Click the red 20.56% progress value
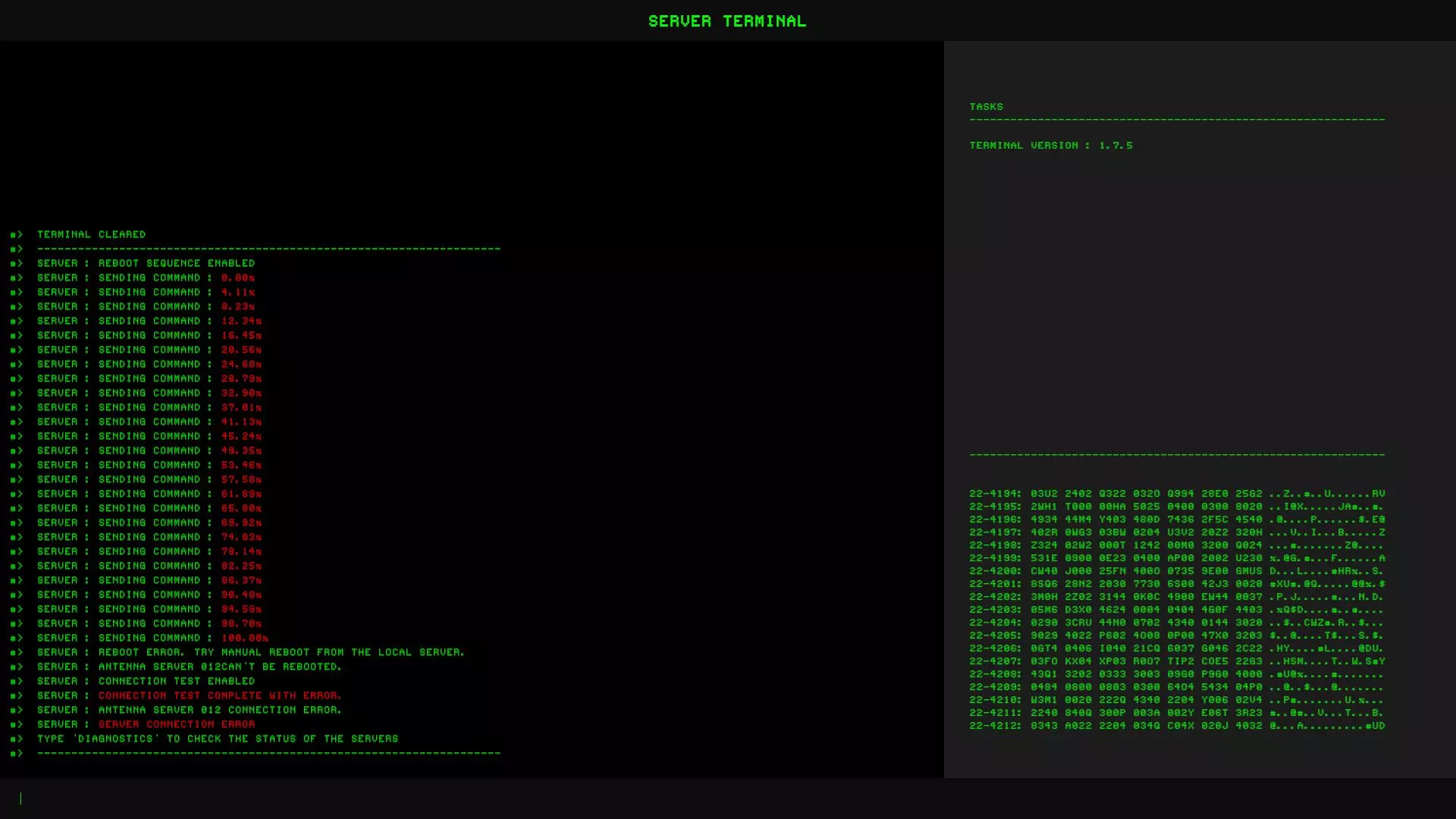 pyautogui.click(x=241, y=350)
